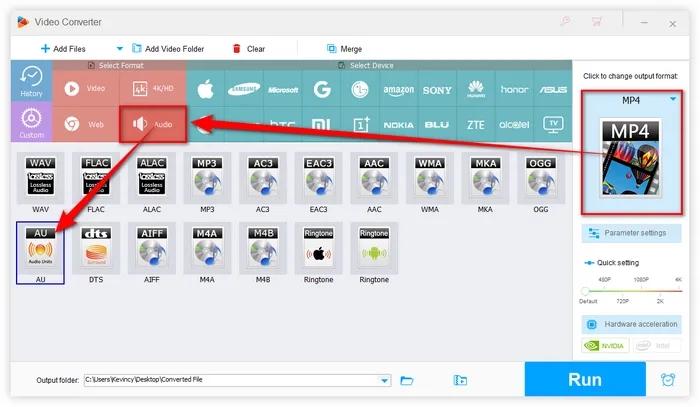
Task: Switch to 4K/HD format category
Action: click(153, 88)
